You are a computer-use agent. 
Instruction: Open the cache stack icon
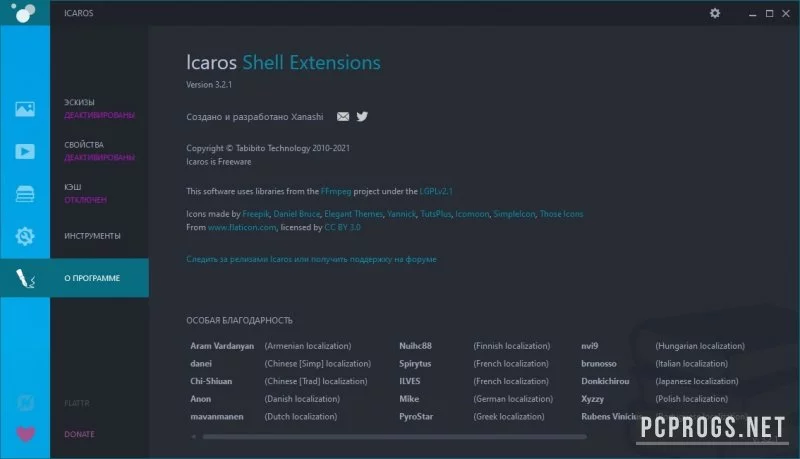pos(25,194)
